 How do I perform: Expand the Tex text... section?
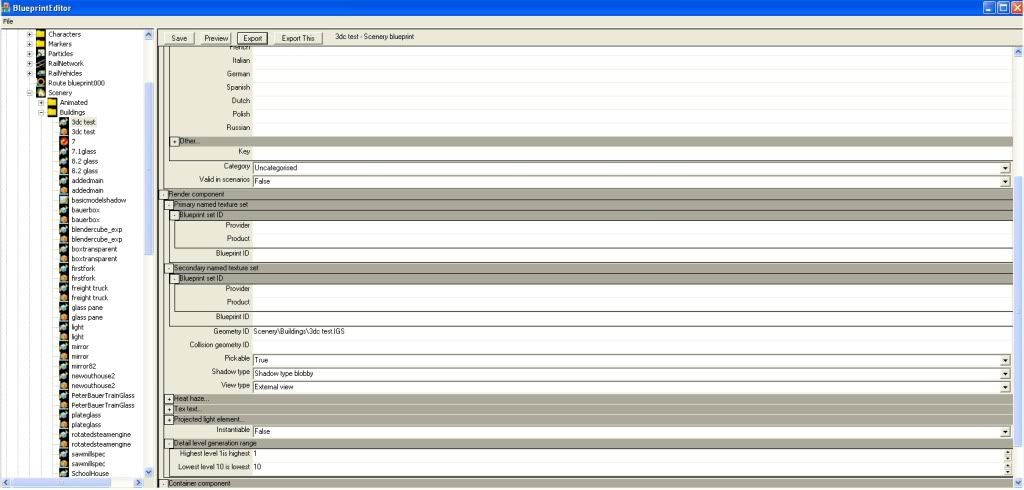tap(169, 409)
